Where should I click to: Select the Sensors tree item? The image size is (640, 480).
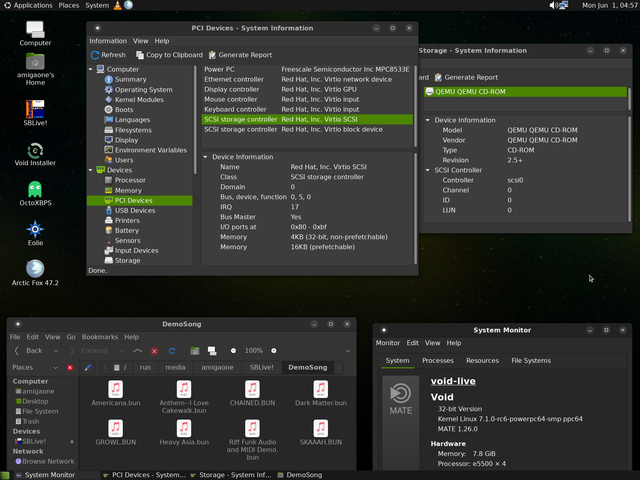pyautogui.click(x=127, y=240)
